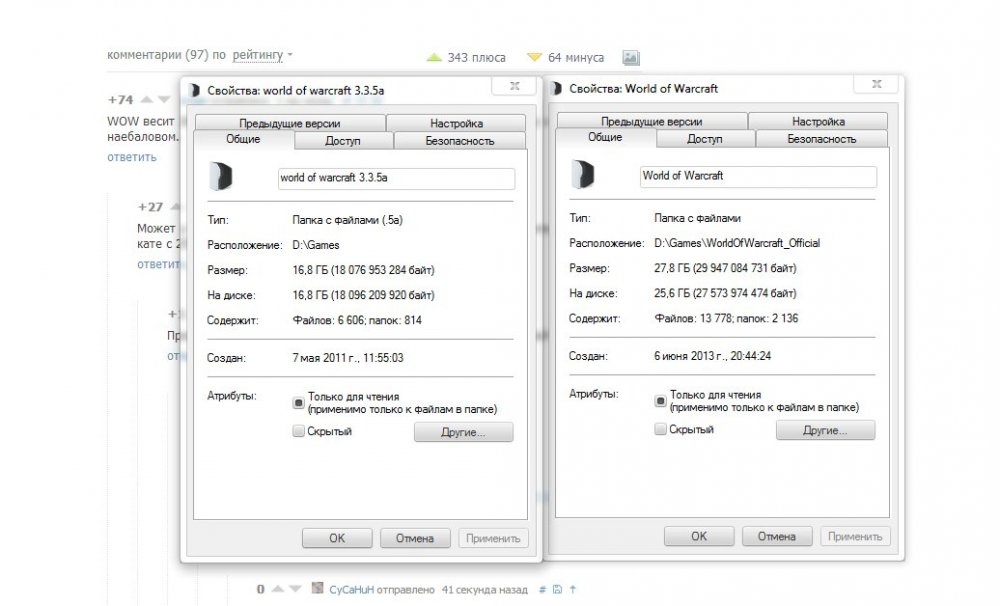Click the СуСаНиН user avatar
This screenshot has height=606, width=1000.
click(318, 588)
